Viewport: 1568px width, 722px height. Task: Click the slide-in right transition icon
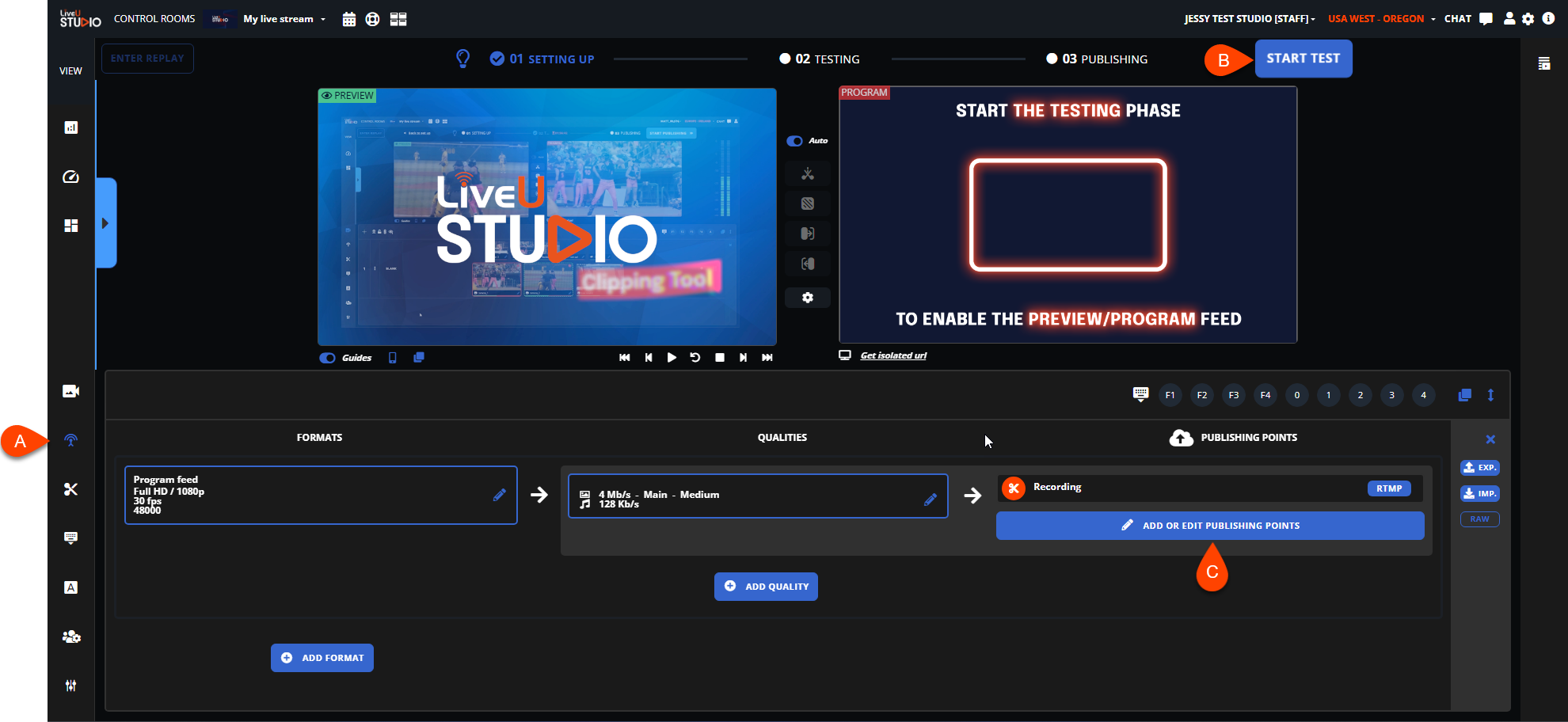click(x=808, y=234)
